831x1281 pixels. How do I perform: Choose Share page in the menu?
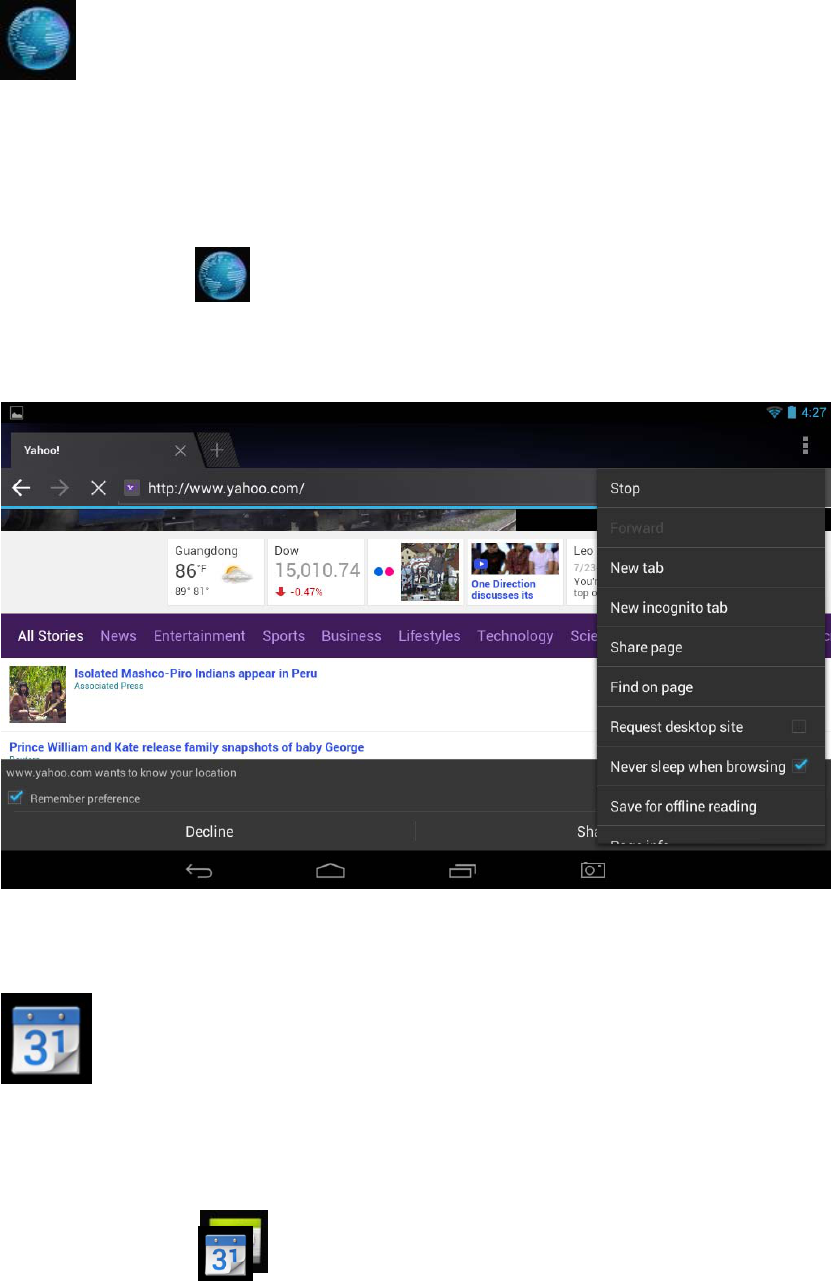pyautogui.click(x=710, y=647)
